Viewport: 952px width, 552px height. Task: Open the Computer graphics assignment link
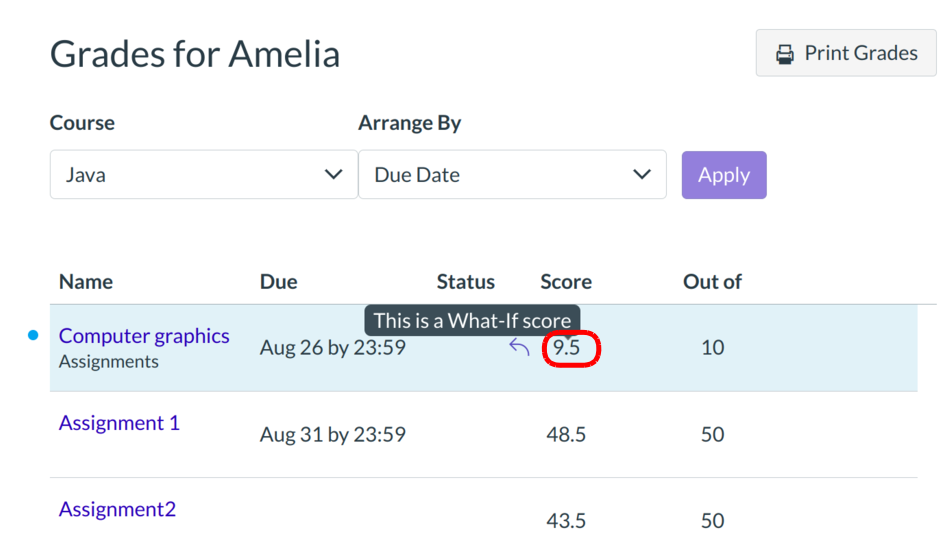(x=144, y=336)
